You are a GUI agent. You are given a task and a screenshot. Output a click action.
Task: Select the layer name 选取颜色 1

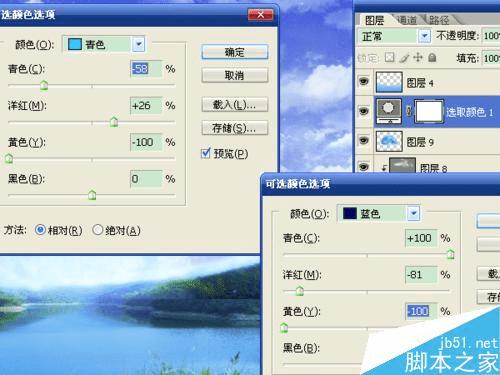470,112
